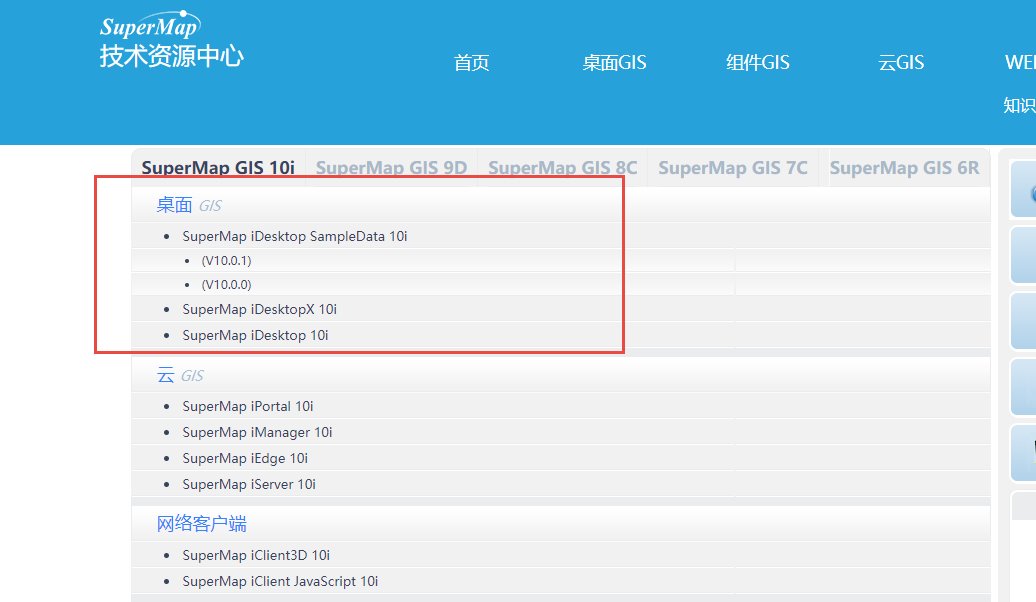This screenshot has width=1036, height=602.
Task: Click the SuperMap 技术资源中心 logo
Action: tap(172, 40)
